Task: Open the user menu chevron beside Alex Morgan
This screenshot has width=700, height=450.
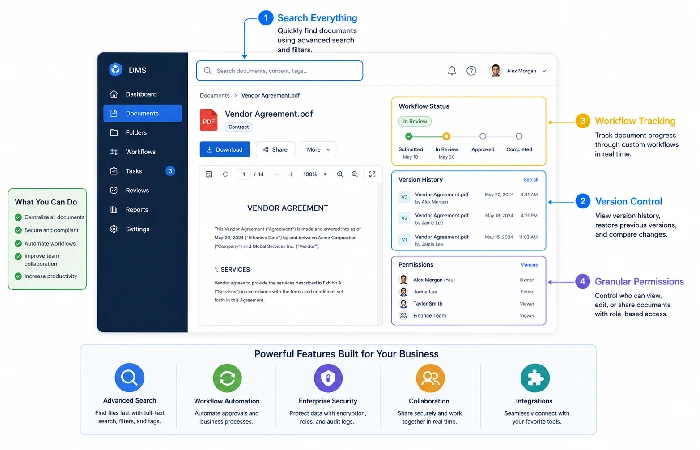Action: [544, 71]
